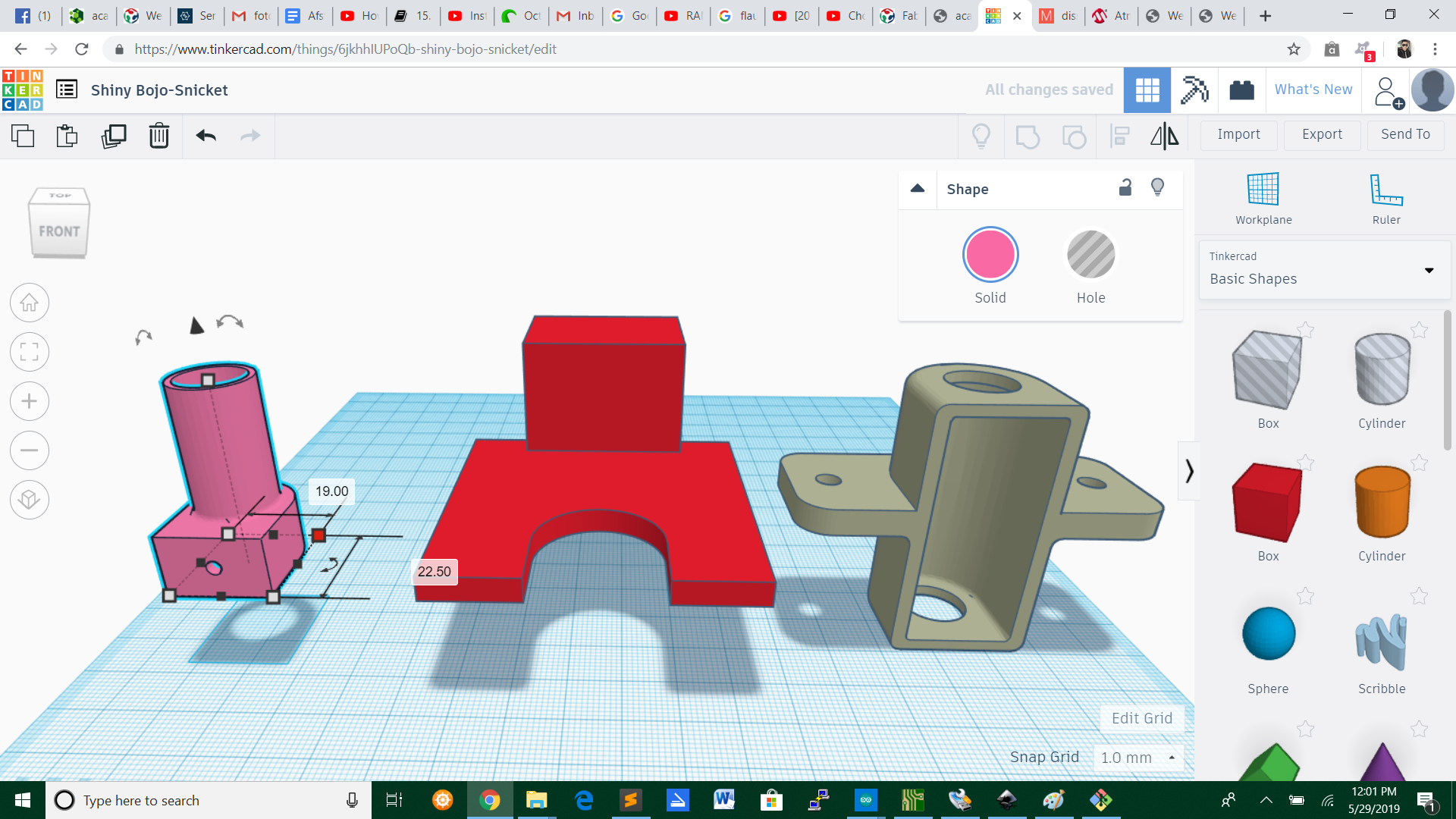Favorite star for Scribble
This screenshot has height=819, width=1456.
tap(1419, 596)
